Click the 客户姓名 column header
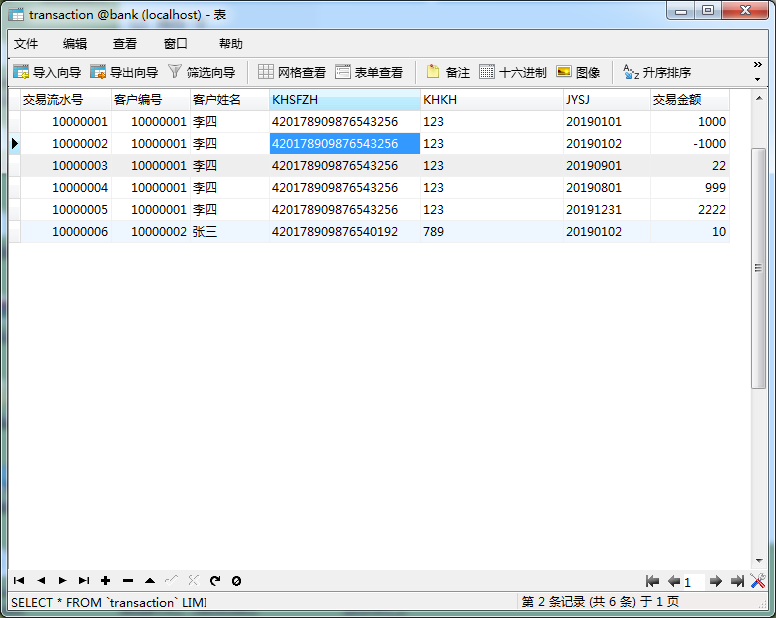 pyautogui.click(x=230, y=99)
